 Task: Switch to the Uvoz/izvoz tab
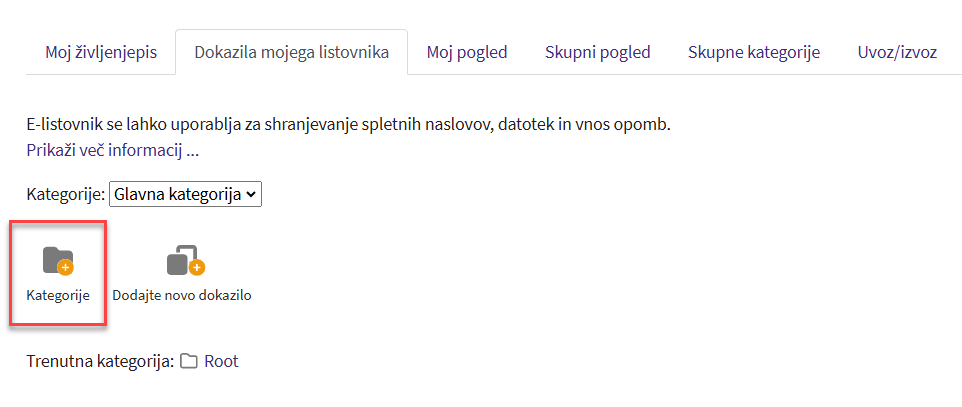(x=897, y=52)
